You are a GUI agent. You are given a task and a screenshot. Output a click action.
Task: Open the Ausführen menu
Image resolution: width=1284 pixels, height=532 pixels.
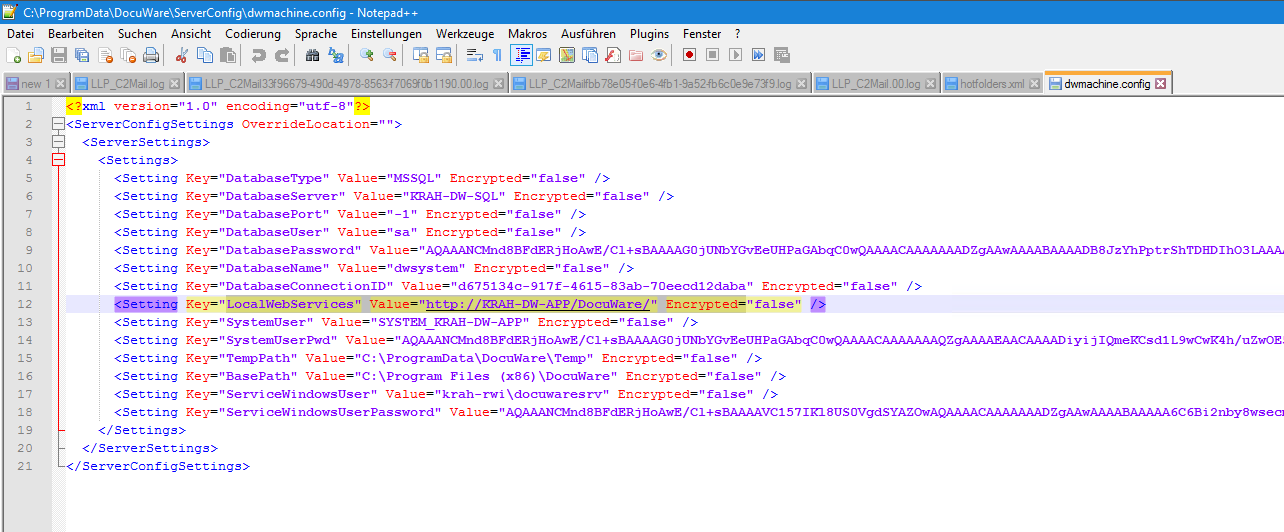(588, 34)
